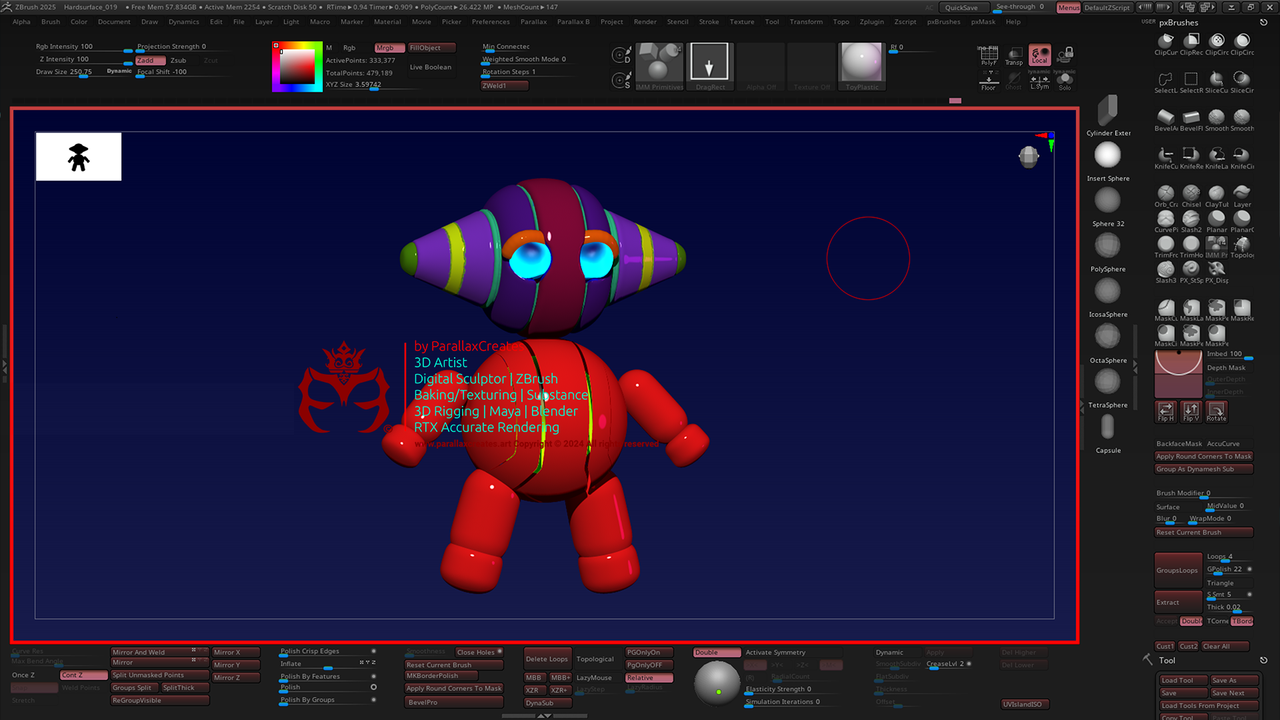Expand the Tool palette on the right
The width and height of the screenshot is (1280, 720).
1166,660
